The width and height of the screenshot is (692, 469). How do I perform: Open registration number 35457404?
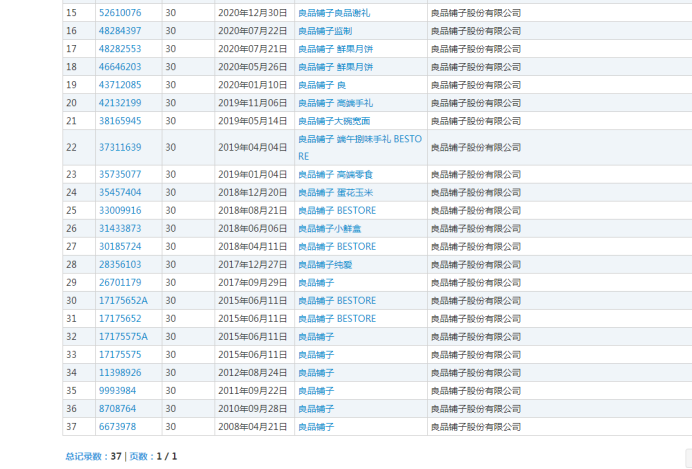[x=120, y=192]
